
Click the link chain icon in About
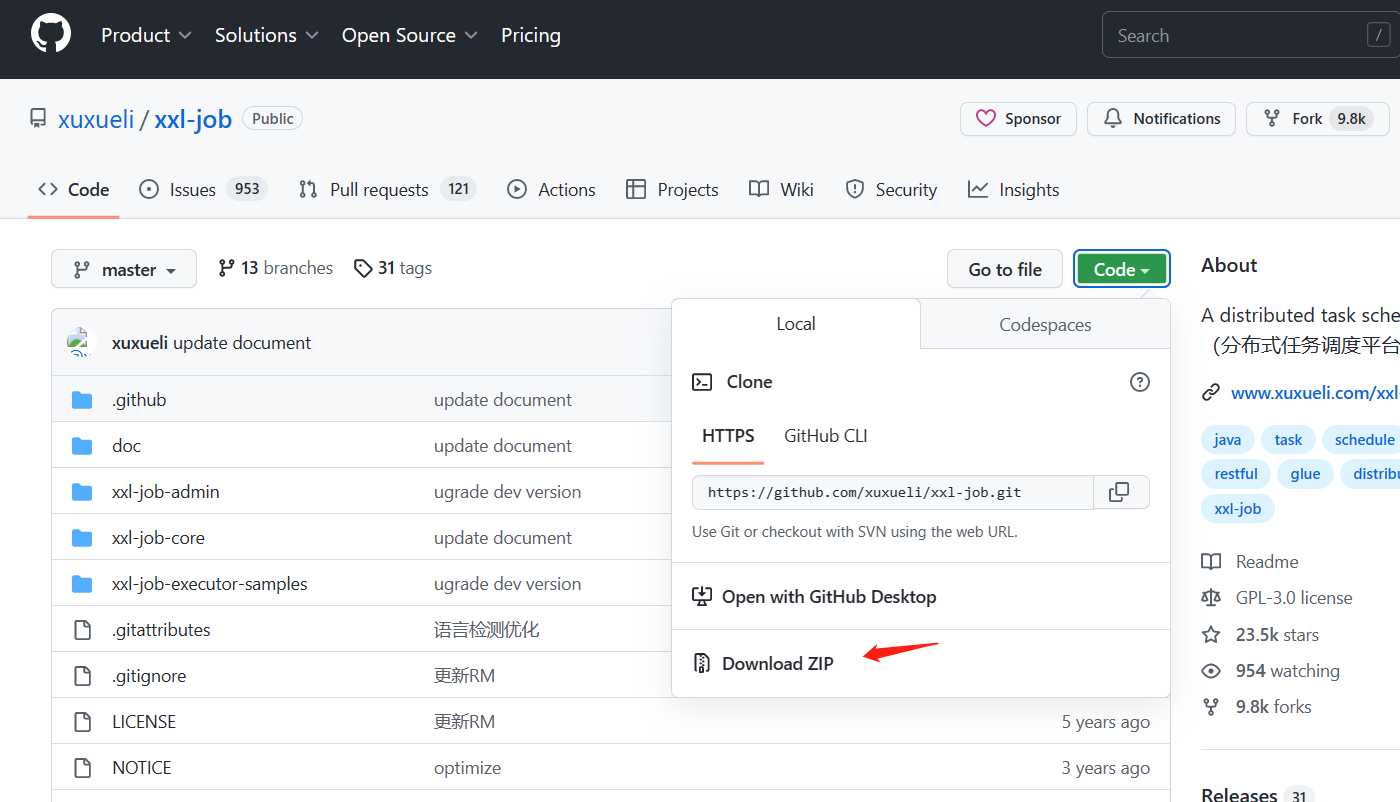click(x=1211, y=393)
